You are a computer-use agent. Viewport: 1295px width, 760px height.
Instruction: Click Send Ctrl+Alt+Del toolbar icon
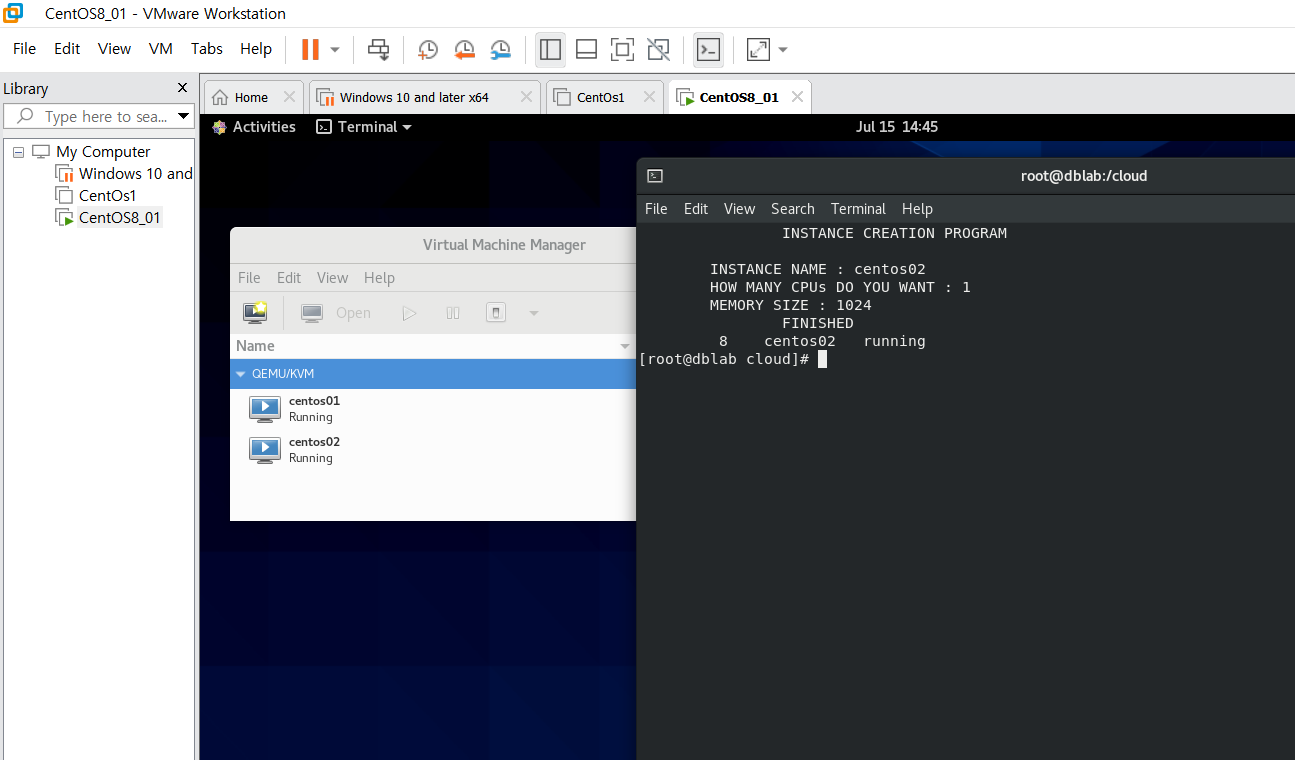point(378,49)
